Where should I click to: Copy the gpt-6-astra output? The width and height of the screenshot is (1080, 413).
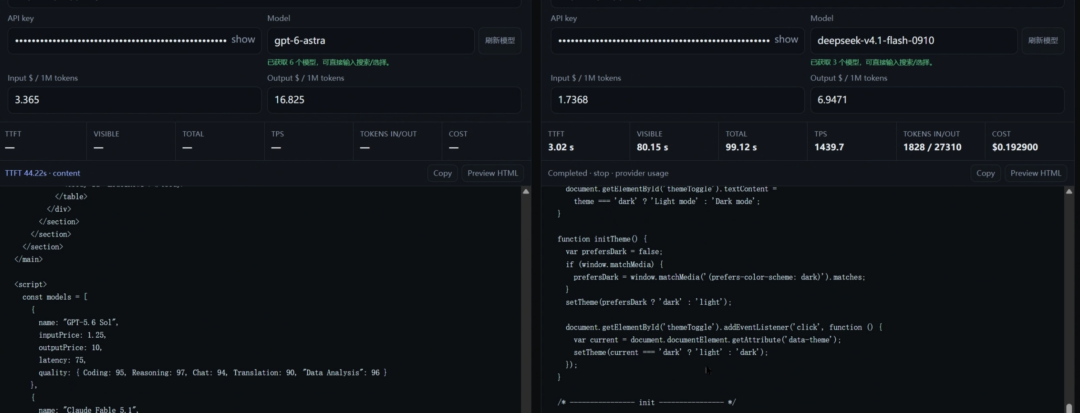click(x=442, y=173)
